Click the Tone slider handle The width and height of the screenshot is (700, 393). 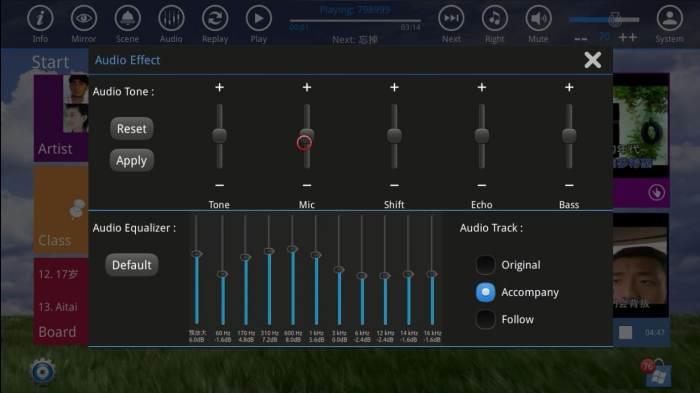219,136
